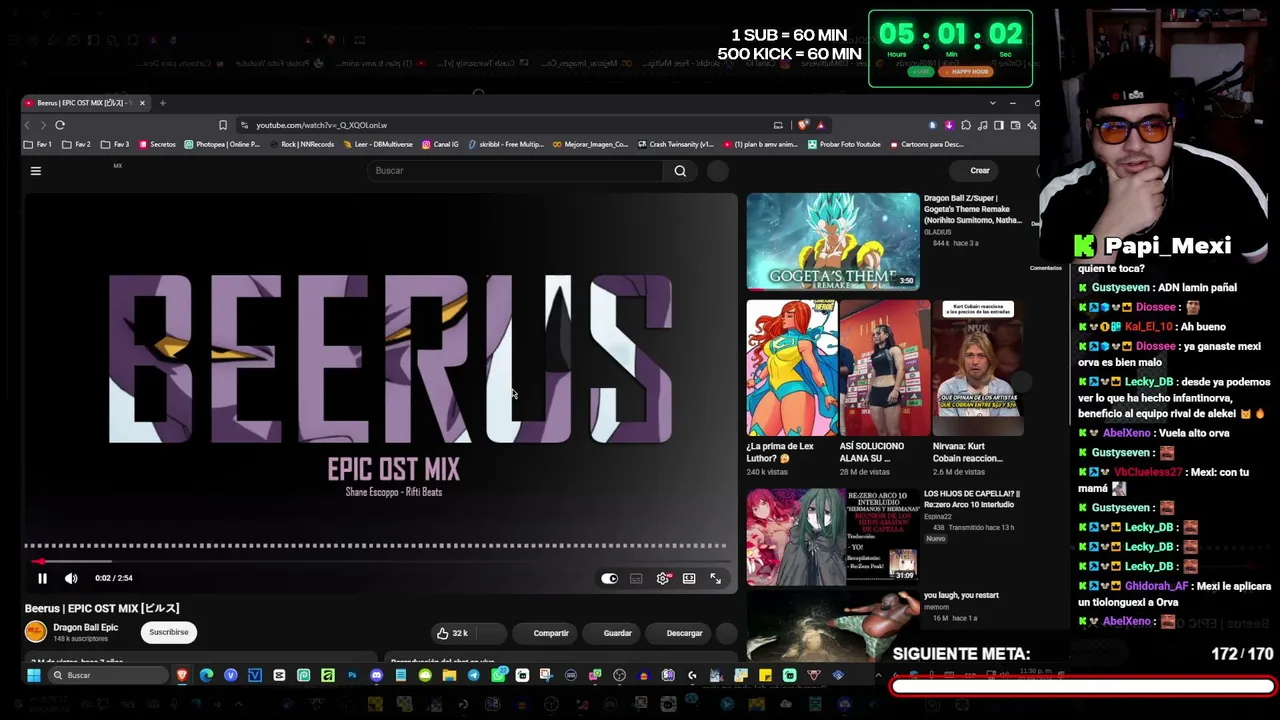Open browser media control music icon

982,125
